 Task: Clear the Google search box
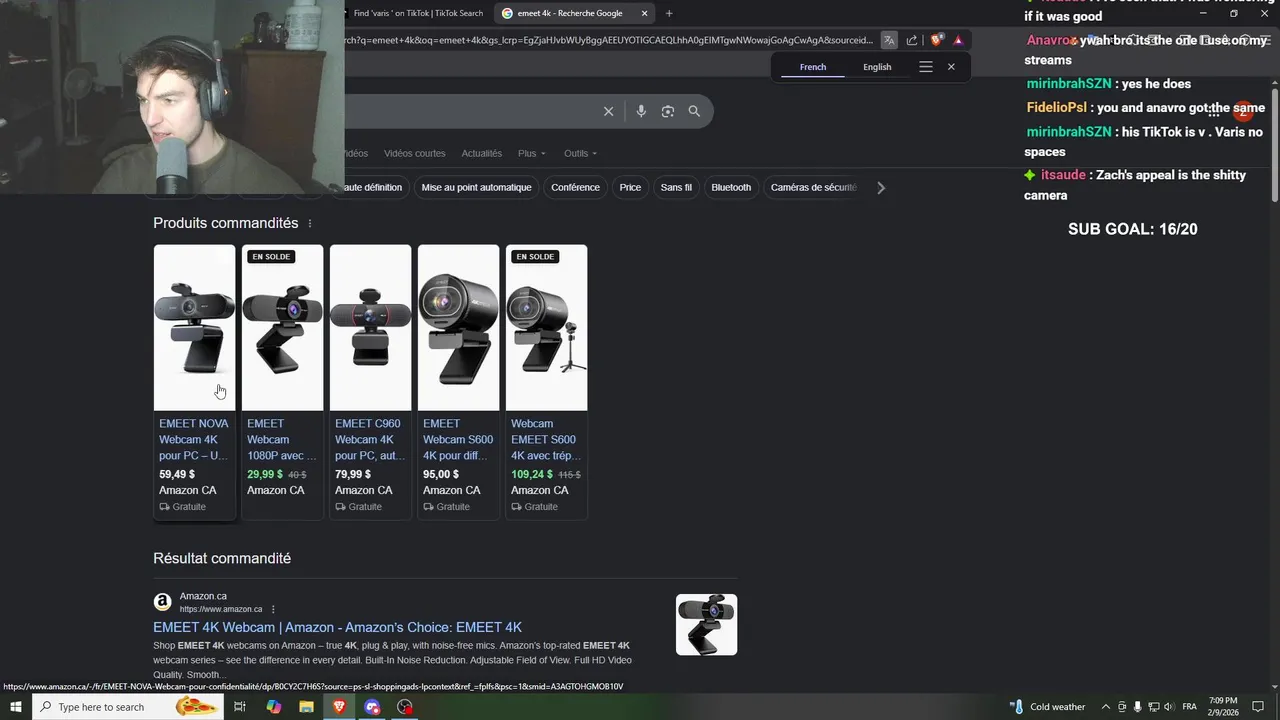(608, 111)
